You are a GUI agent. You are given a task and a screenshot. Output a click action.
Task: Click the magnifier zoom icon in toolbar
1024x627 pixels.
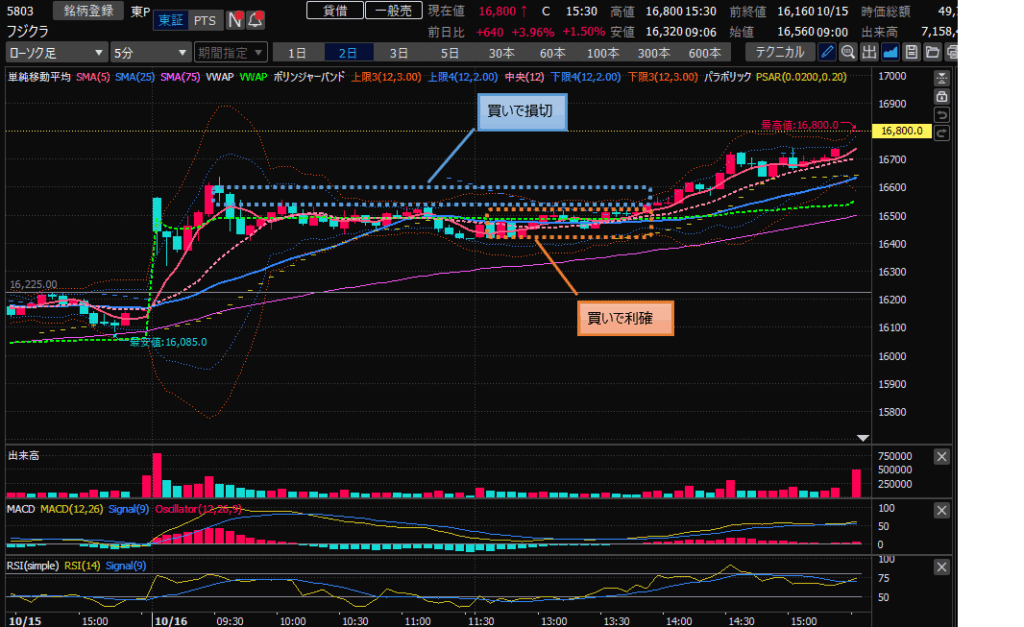tap(848, 52)
